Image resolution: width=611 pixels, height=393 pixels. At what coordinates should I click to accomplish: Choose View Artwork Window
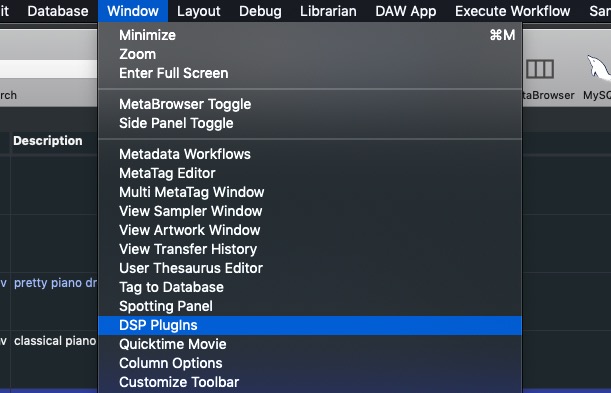tap(310, 230)
